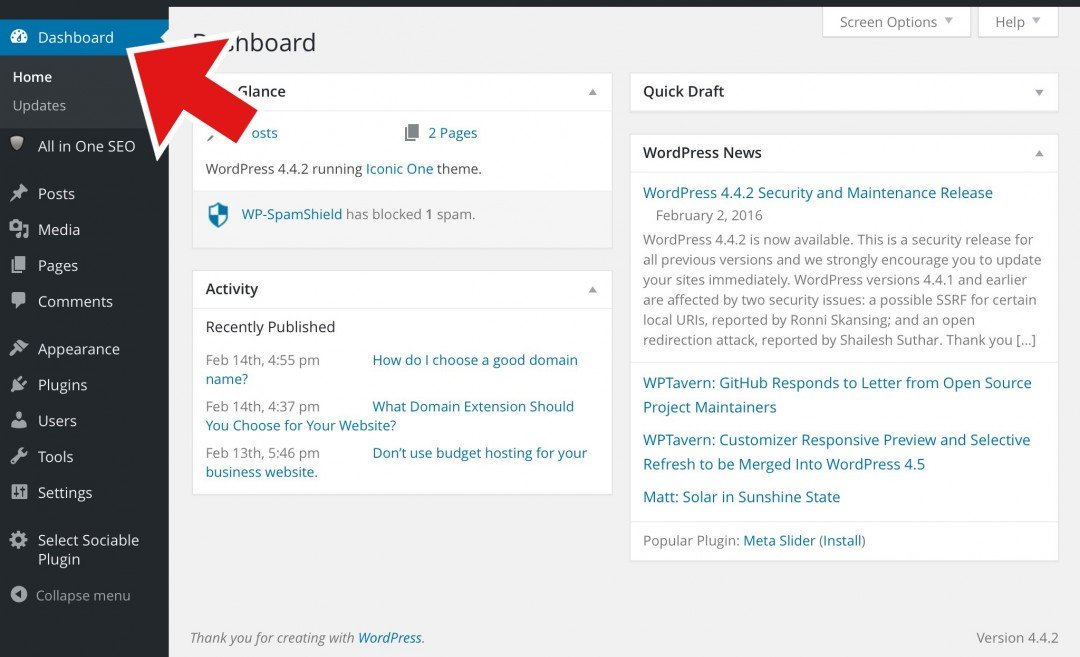Screen dimensions: 1080x657
Task: Open WPTavern GitHub Responds article
Action: (837, 395)
